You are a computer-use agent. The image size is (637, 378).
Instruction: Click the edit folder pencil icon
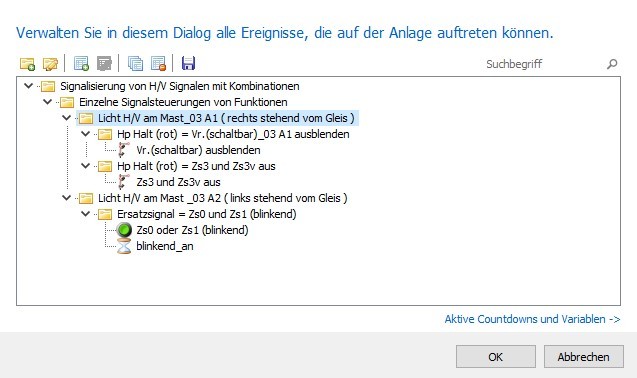click(x=50, y=64)
